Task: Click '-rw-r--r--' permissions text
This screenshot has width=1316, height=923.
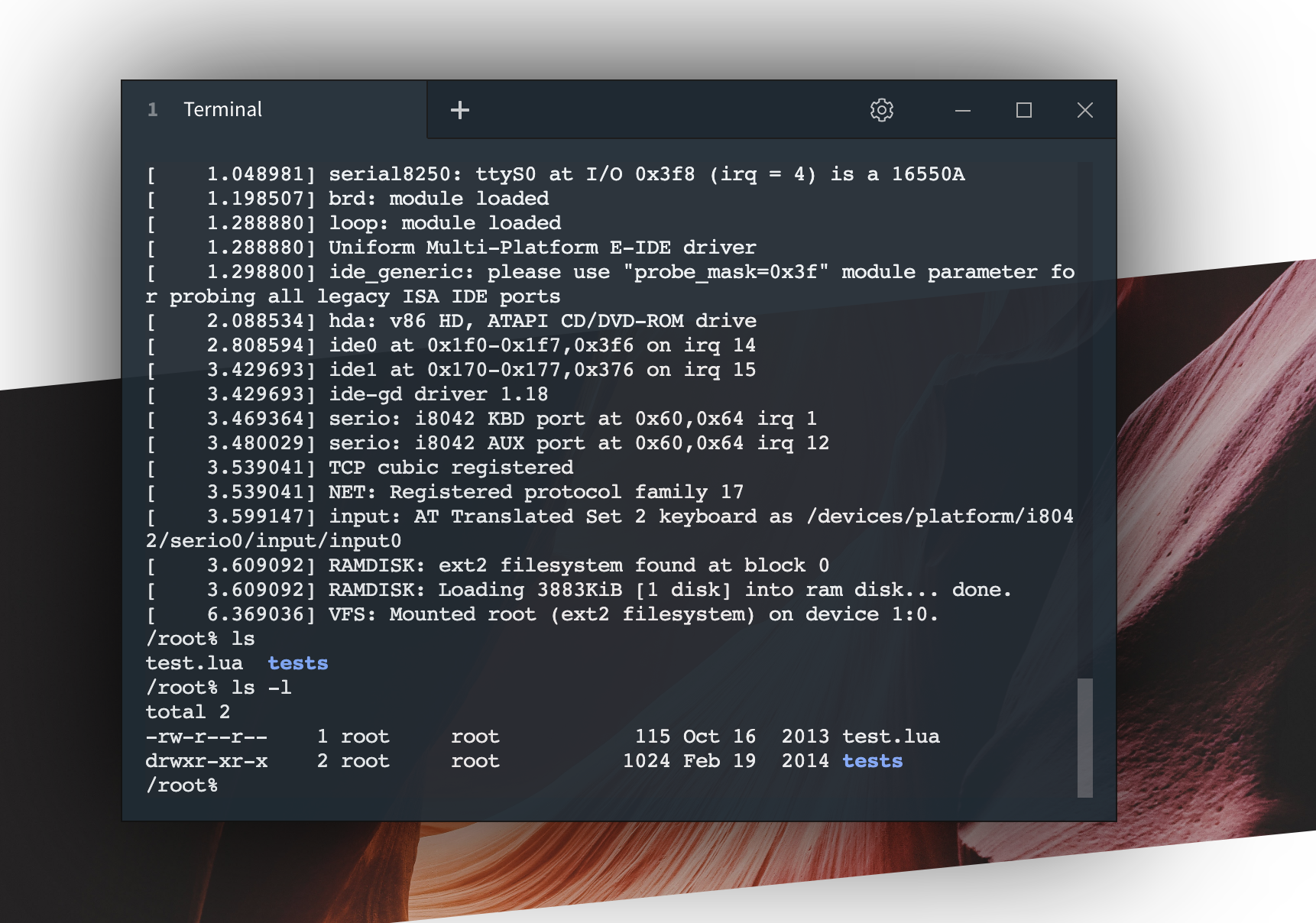Action: pyautogui.click(x=206, y=737)
